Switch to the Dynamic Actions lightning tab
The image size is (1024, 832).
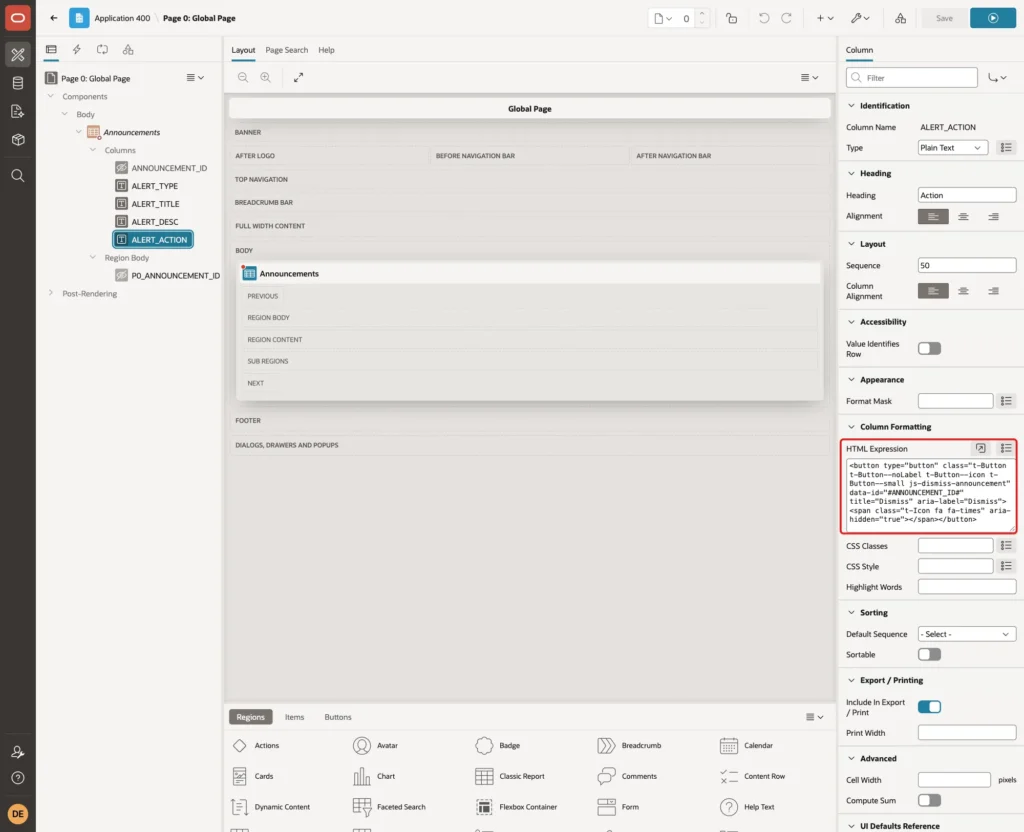click(x=76, y=50)
